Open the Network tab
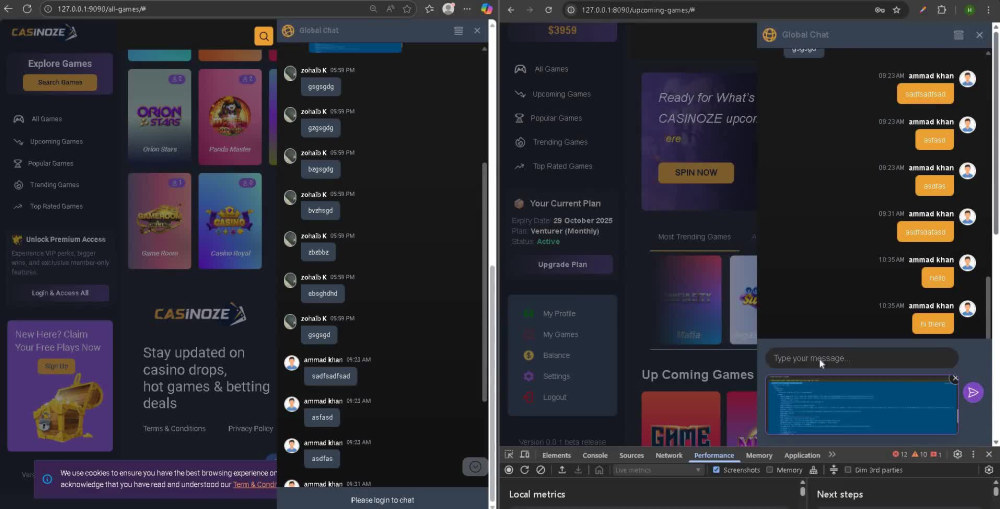Viewport: 1000px width, 509px height. [x=669, y=455]
